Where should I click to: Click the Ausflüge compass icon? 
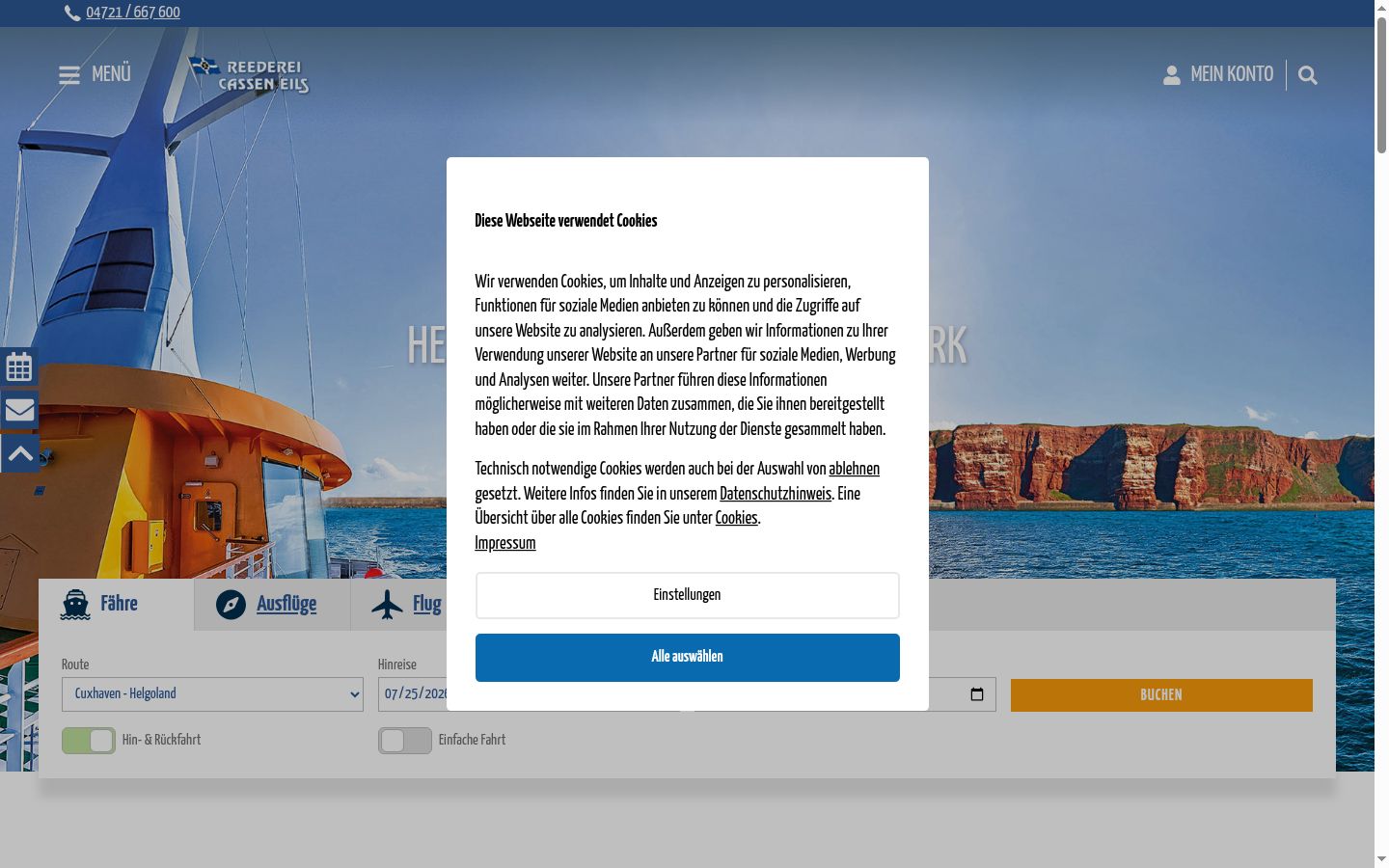tap(231, 605)
